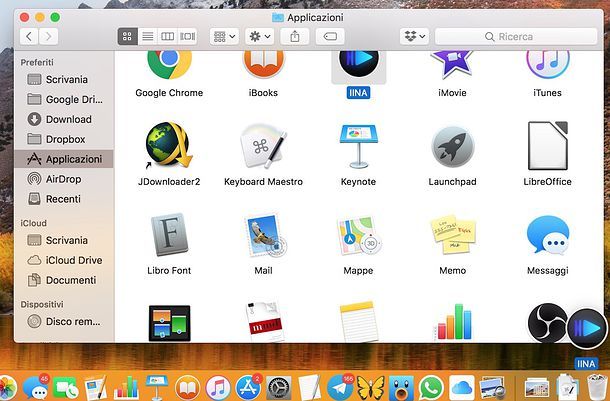Open the butterfly app in Dock
610x401 pixels.
[370, 388]
